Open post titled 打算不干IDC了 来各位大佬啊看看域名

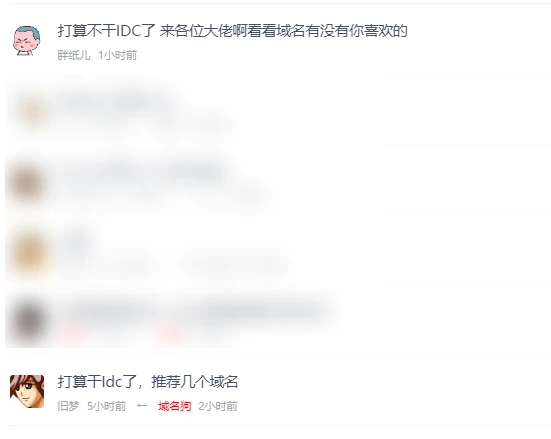(232, 31)
